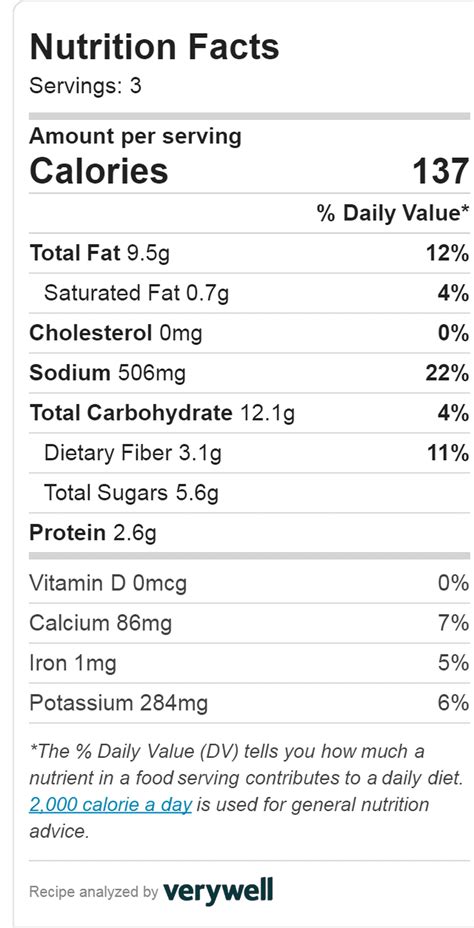Click the Calcium 86mg row

tap(249, 623)
